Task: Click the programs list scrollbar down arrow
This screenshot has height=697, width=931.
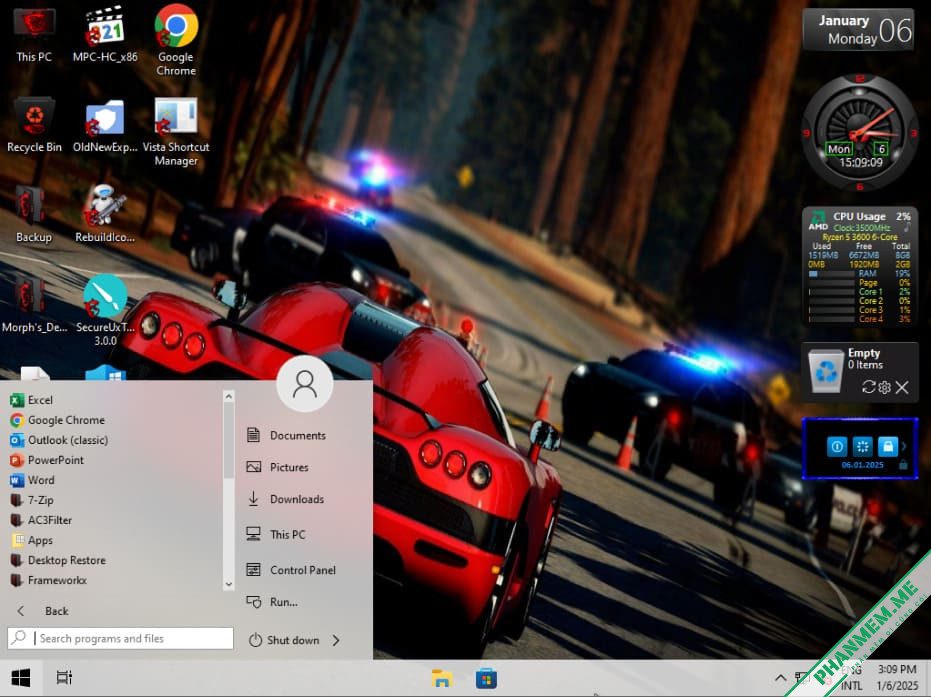Action: (x=229, y=584)
